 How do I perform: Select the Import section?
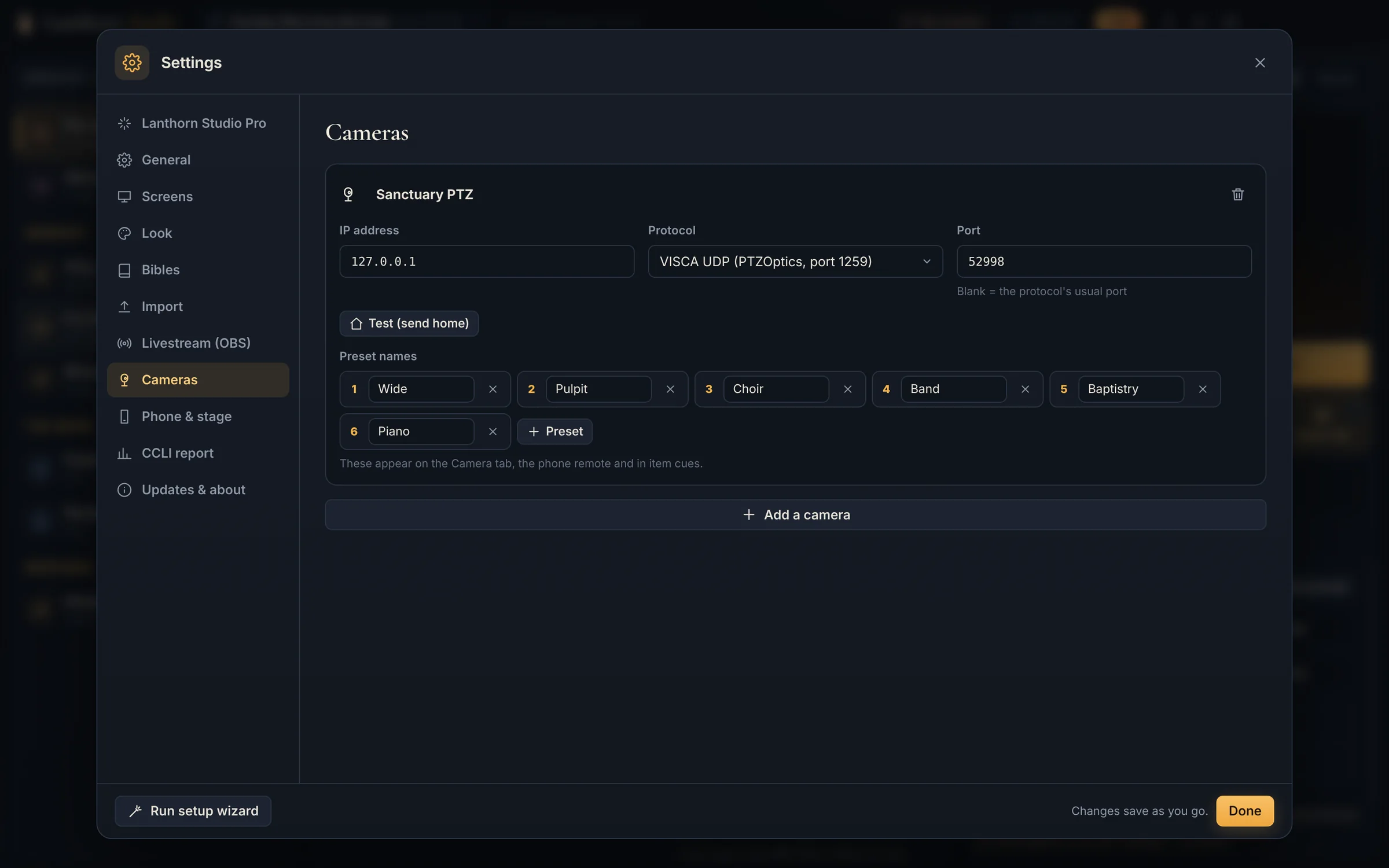click(x=198, y=307)
